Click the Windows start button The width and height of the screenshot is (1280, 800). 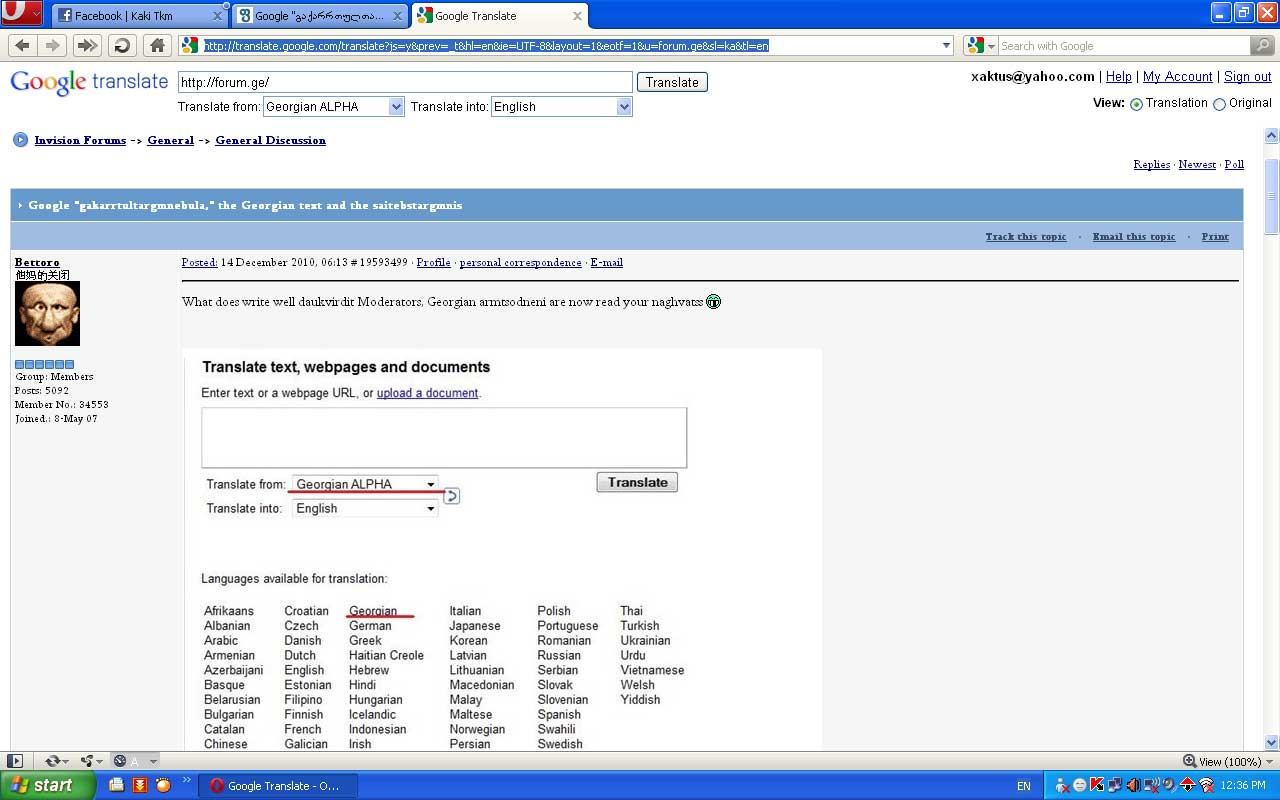click(47, 785)
